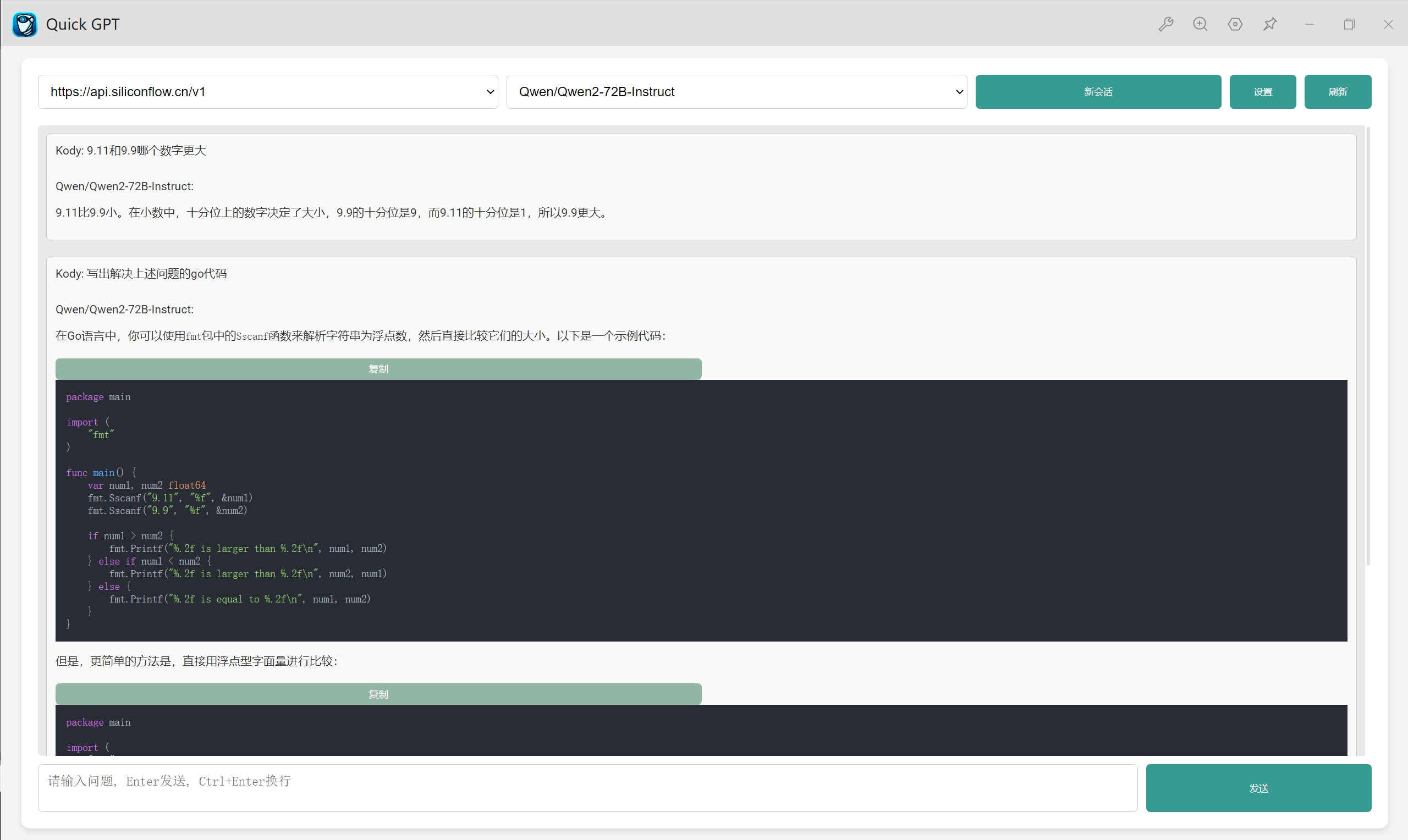Open the hexagon settings icon in title bar
The height and width of the screenshot is (840, 1408).
coord(1235,24)
